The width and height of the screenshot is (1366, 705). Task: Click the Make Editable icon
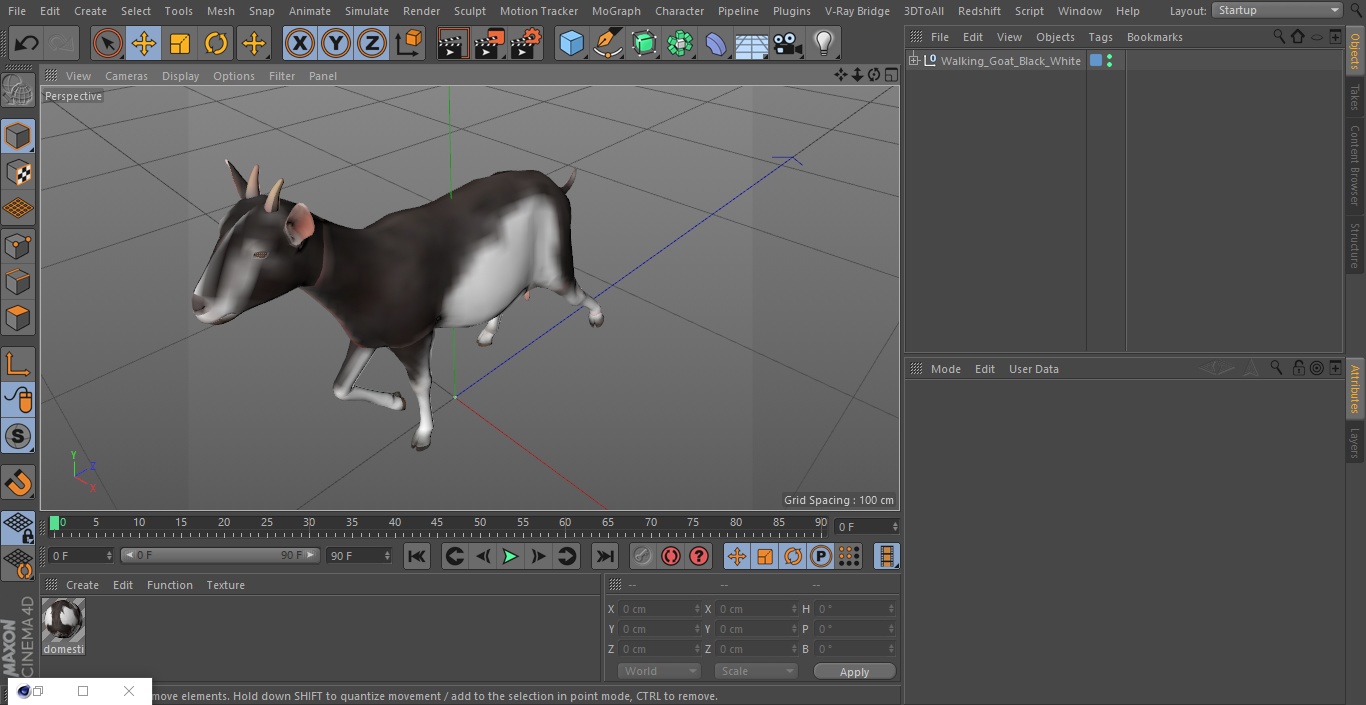tap(18, 91)
